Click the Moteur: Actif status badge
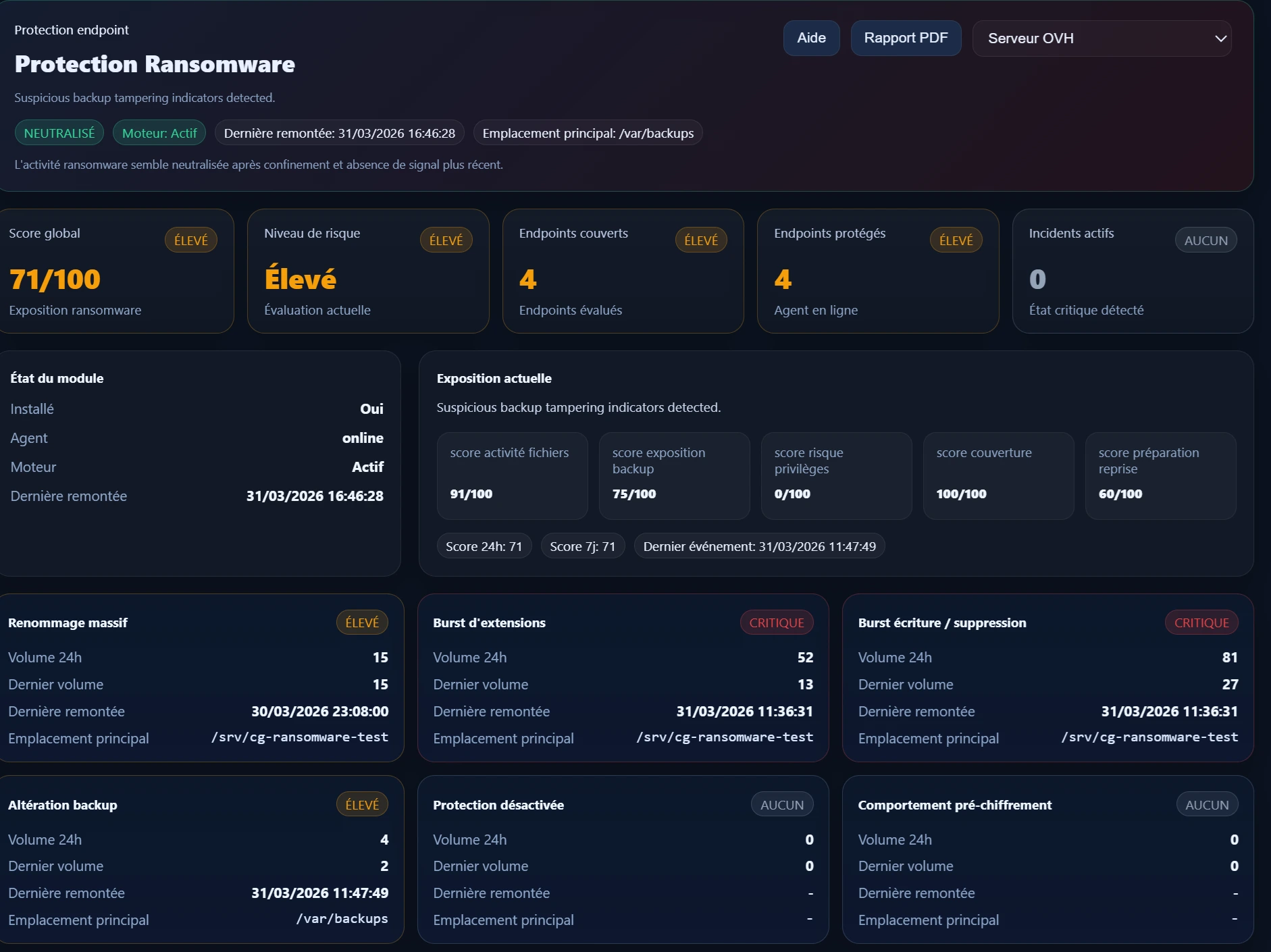The height and width of the screenshot is (952, 1271). pyautogui.click(x=159, y=132)
